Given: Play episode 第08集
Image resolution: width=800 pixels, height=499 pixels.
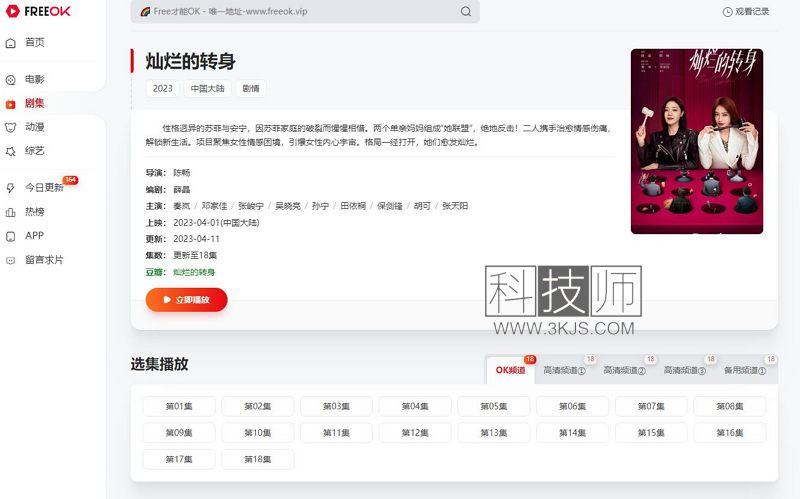Looking at the screenshot, I should tap(730, 406).
